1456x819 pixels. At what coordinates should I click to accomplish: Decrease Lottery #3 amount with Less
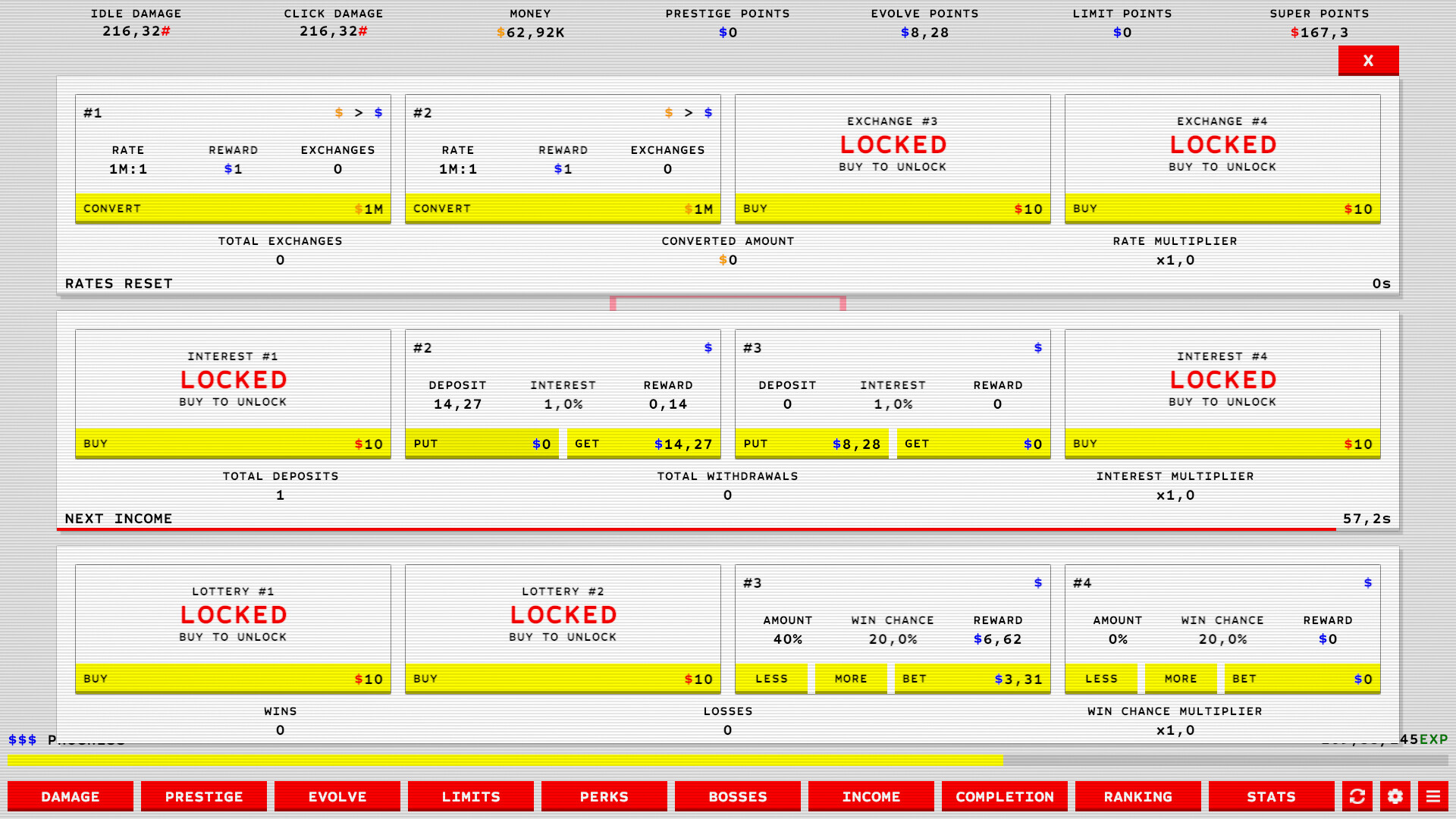[x=771, y=679]
